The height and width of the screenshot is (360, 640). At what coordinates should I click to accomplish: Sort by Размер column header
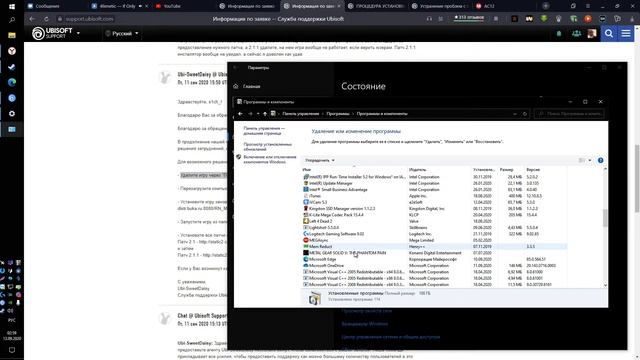(506, 169)
